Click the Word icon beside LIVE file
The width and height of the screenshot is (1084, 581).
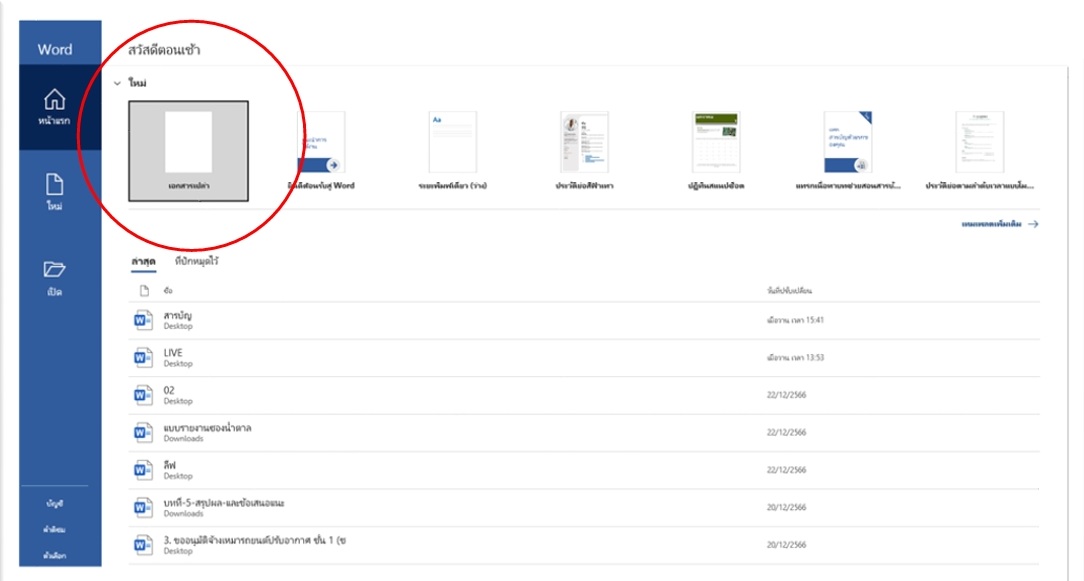tap(143, 358)
